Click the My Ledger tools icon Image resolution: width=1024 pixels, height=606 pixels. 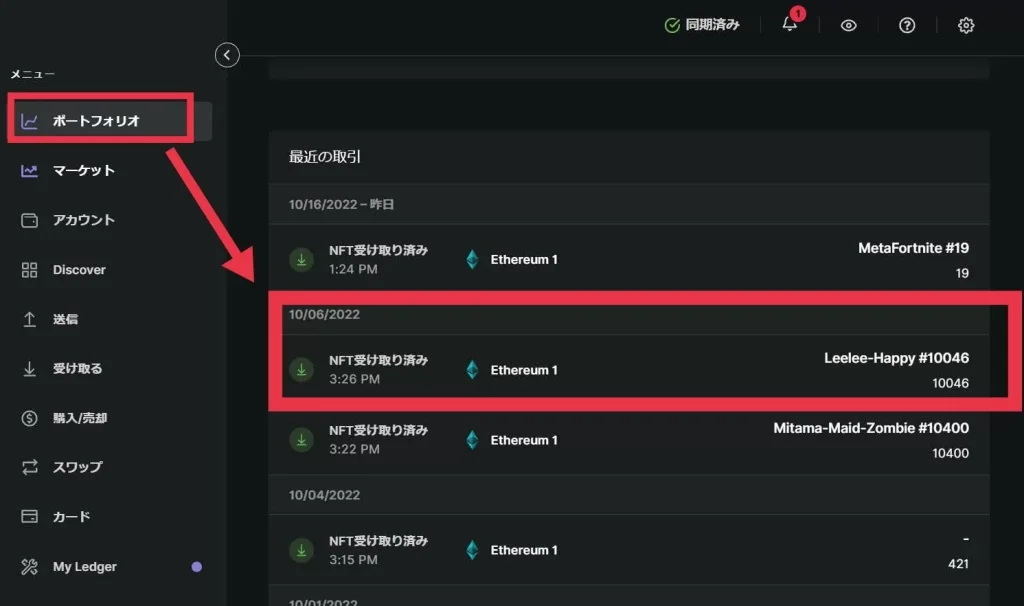point(29,567)
